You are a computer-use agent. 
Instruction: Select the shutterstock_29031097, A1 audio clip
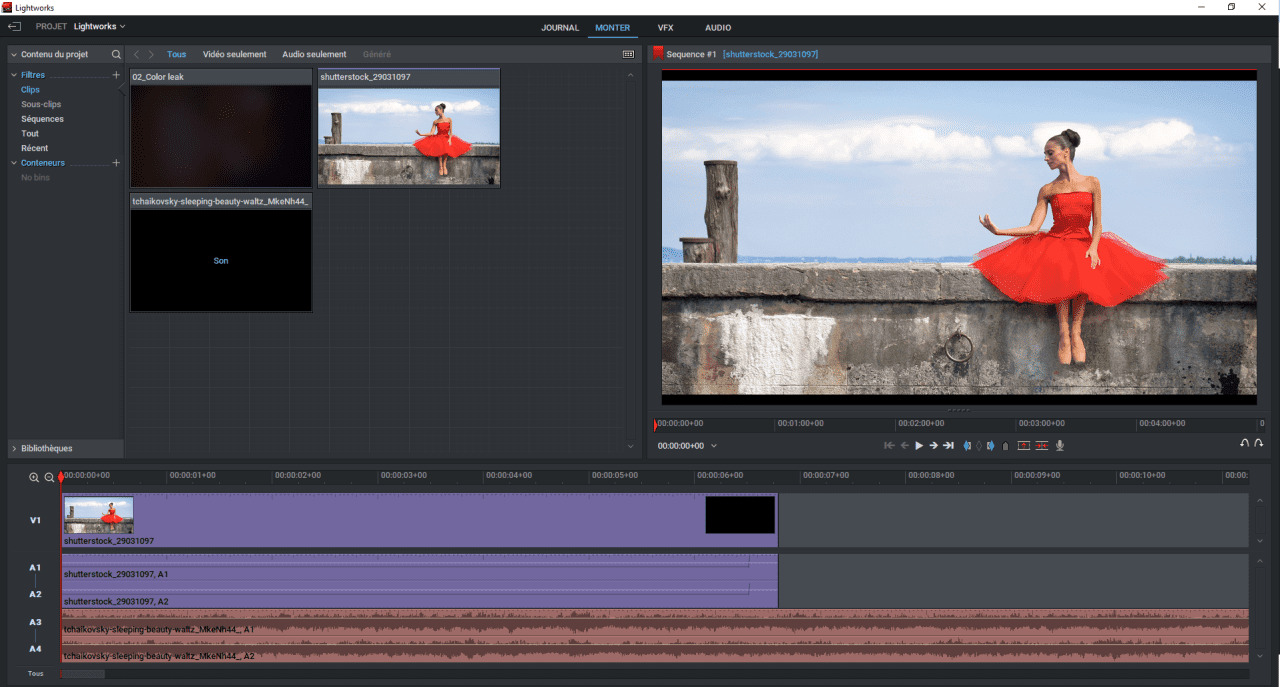tap(420, 568)
